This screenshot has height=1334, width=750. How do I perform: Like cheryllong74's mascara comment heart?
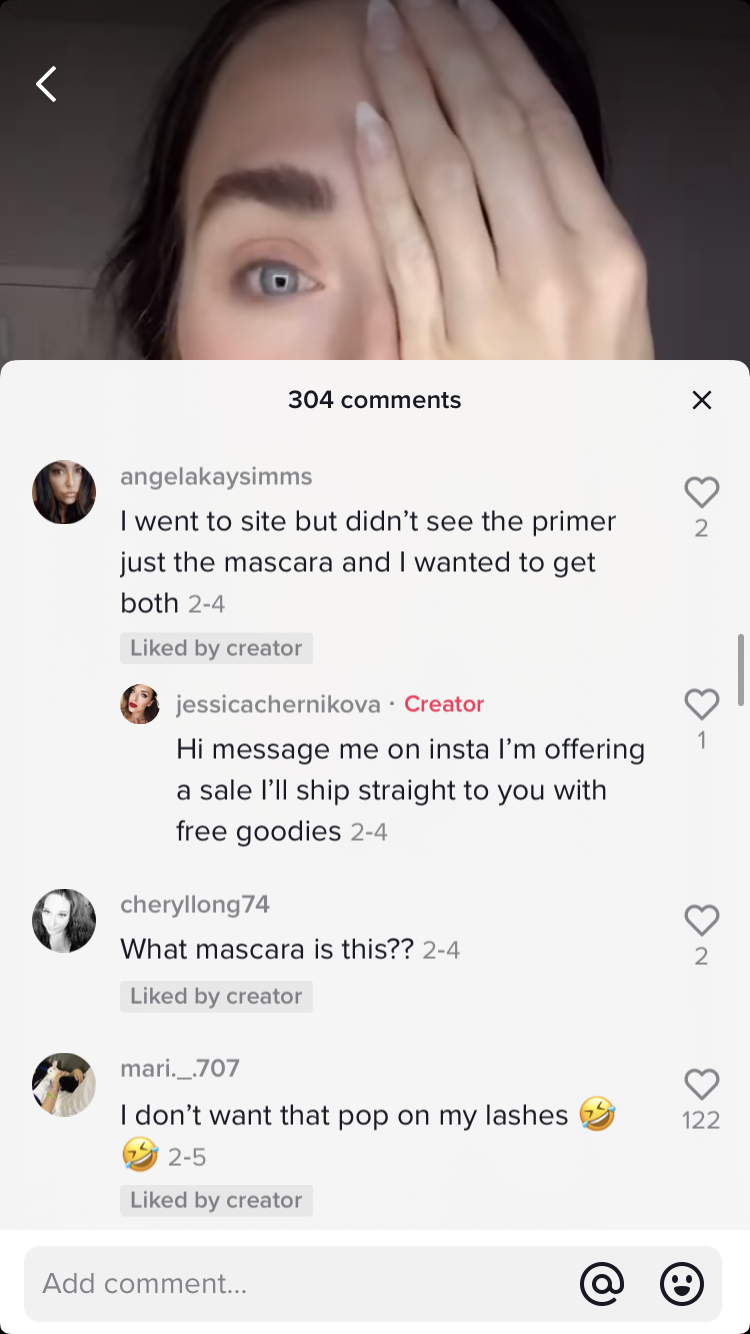702,920
